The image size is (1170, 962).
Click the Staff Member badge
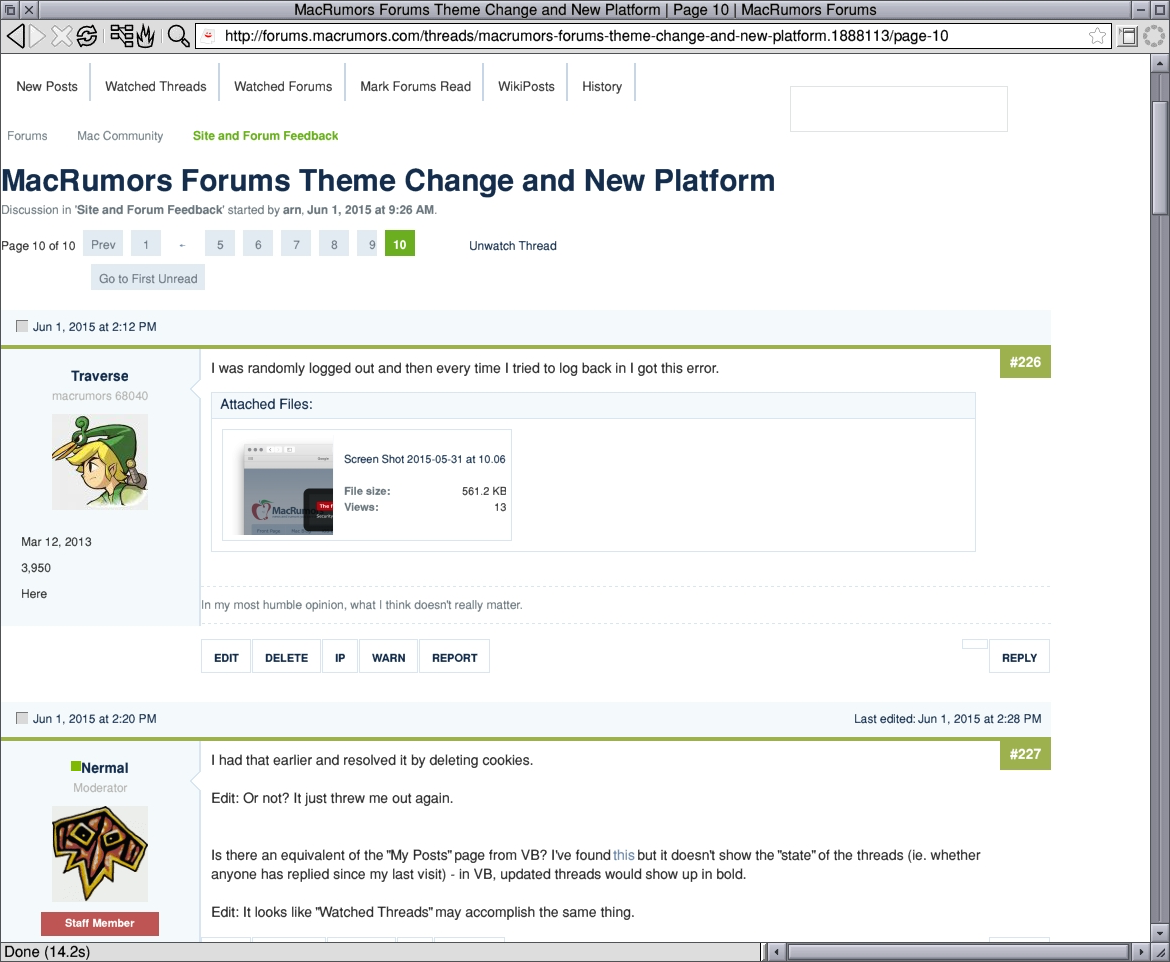point(100,923)
